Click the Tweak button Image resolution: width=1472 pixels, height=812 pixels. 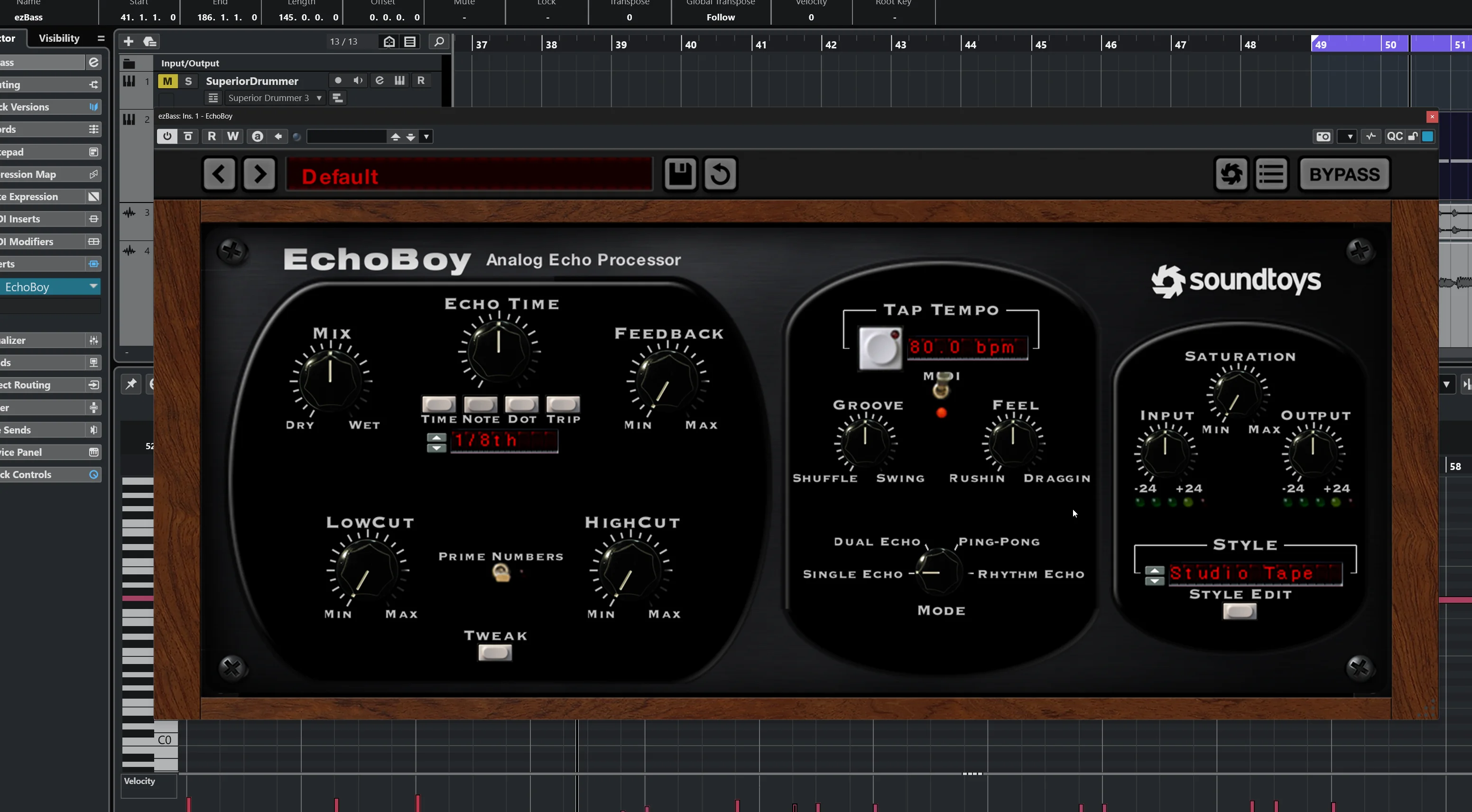[x=495, y=653]
